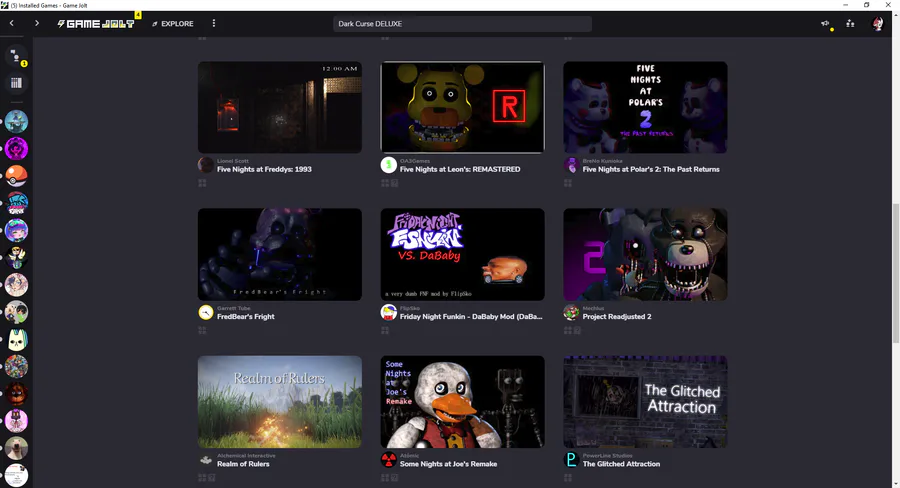The width and height of the screenshot is (900, 488).
Task: Open the Game Jolt home logo
Action: (x=96, y=24)
